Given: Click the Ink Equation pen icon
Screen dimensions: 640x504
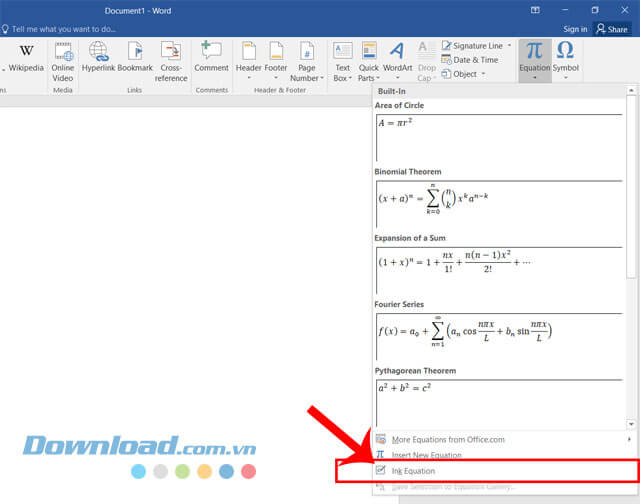Looking at the screenshot, I should (380, 470).
